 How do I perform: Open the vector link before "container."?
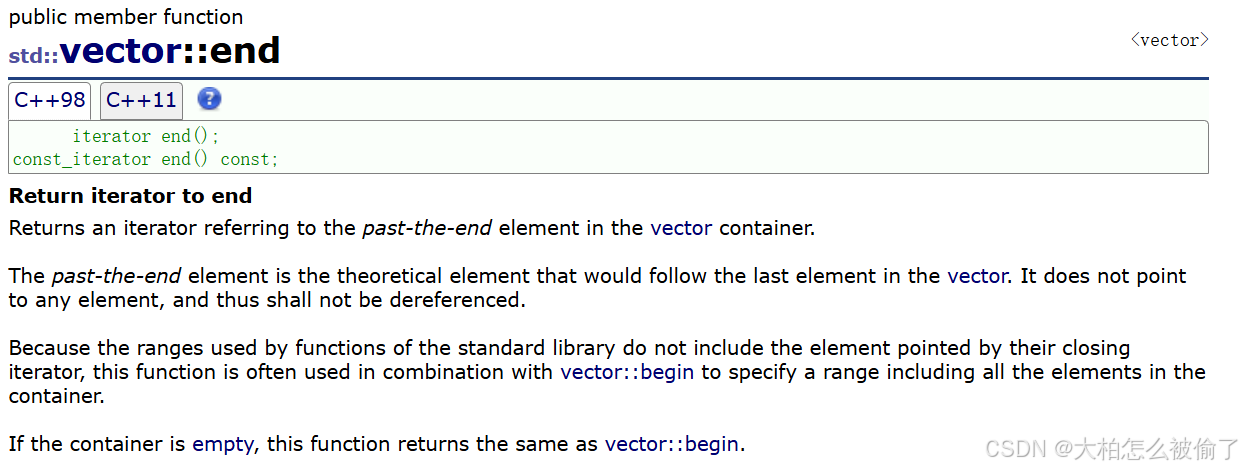coord(681,228)
